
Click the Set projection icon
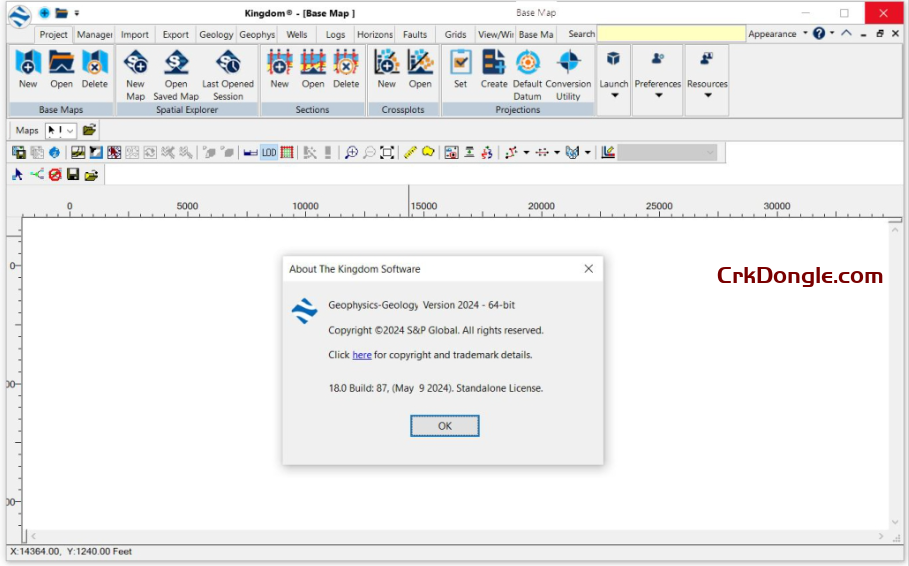point(460,68)
